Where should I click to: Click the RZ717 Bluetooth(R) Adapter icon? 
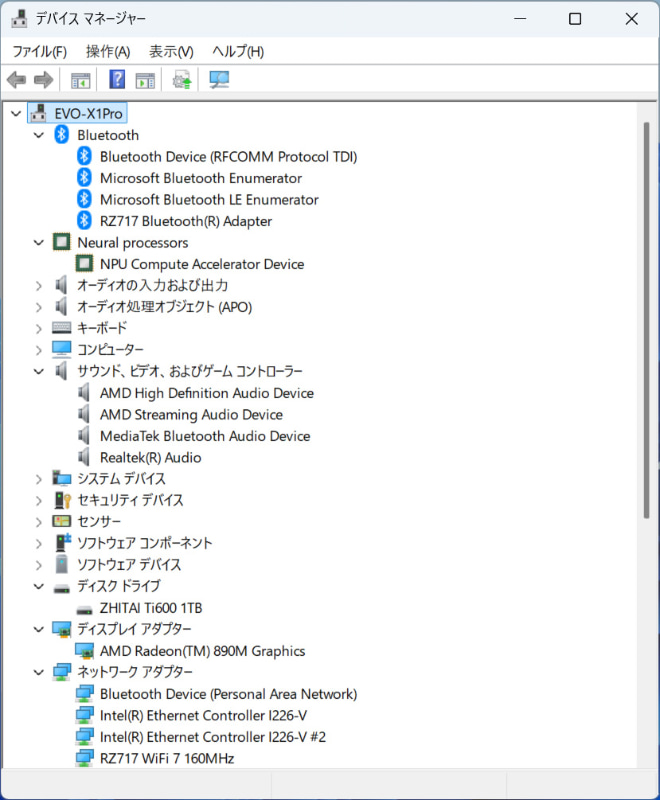click(84, 221)
